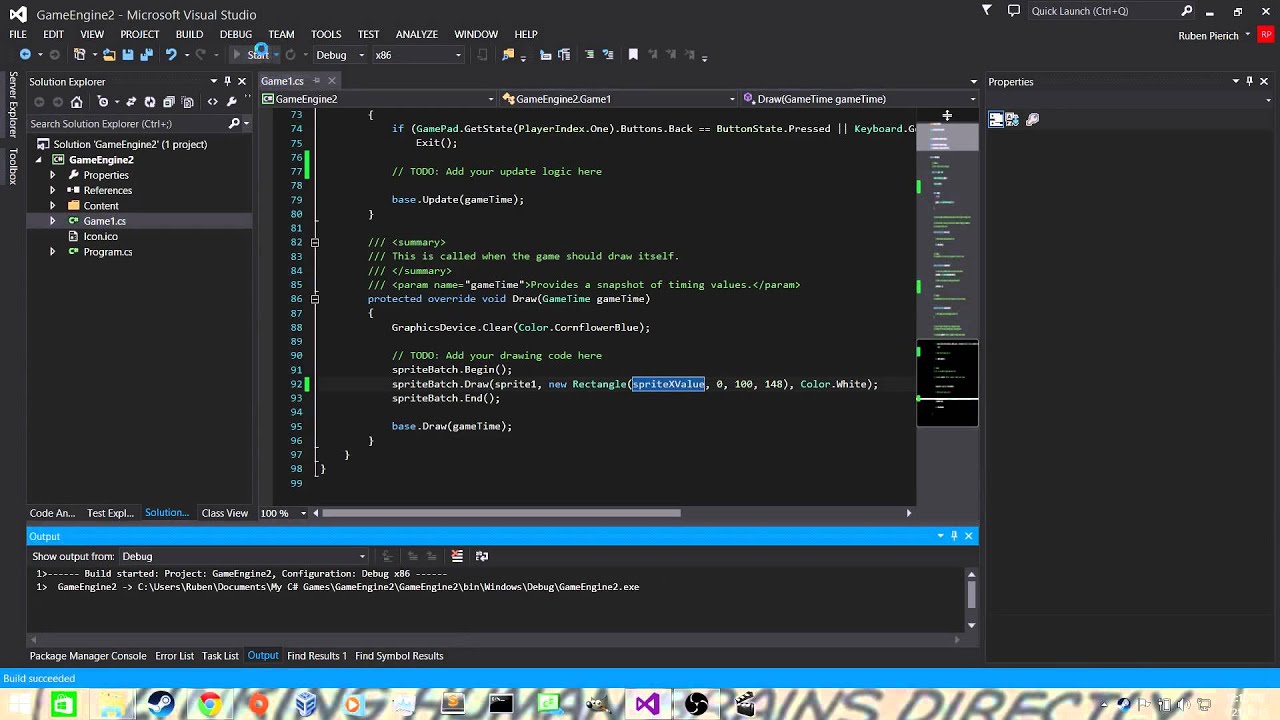Select Game1.cs in Solution Explorer
1280x720 pixels.
(104, 221)
